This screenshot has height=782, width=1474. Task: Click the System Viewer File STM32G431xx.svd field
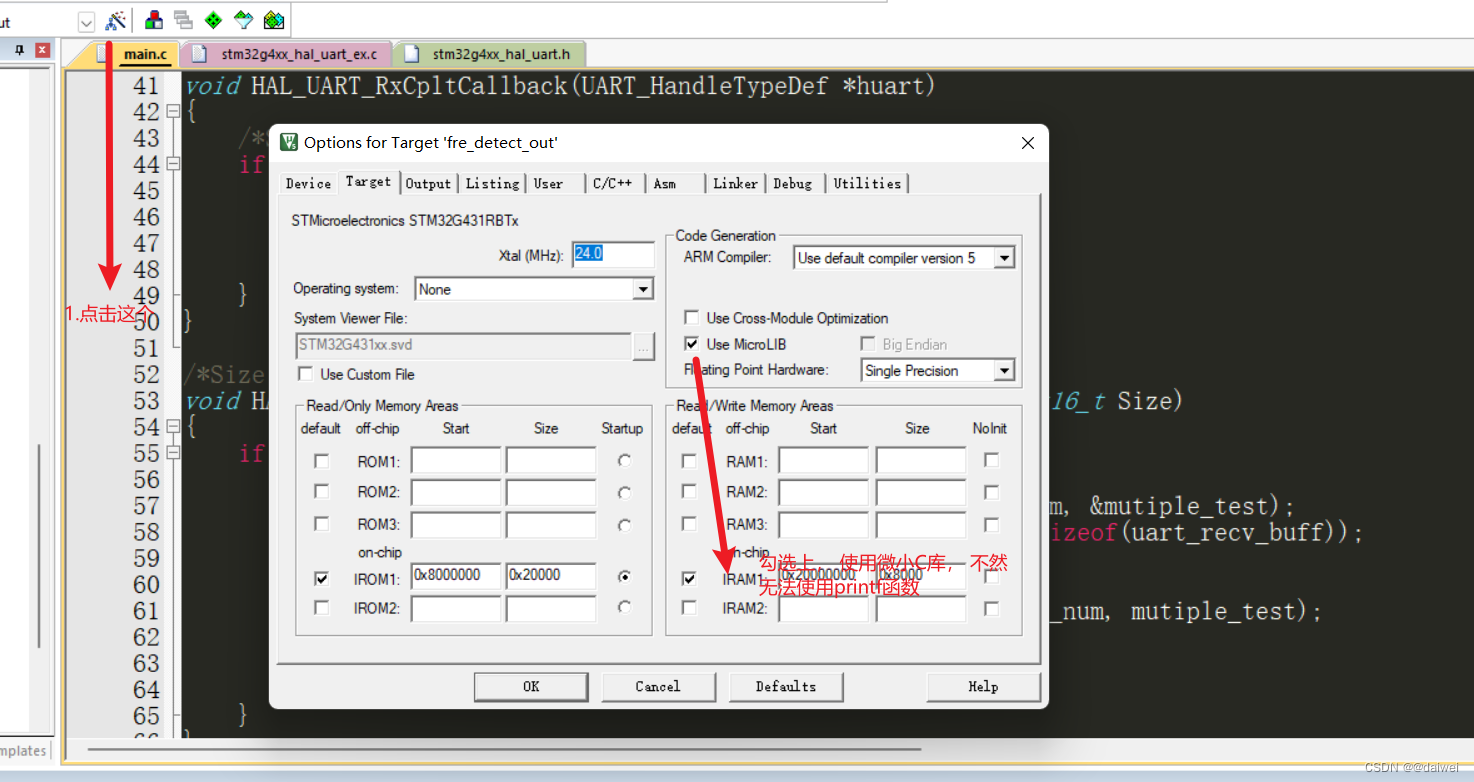(463, 345)
